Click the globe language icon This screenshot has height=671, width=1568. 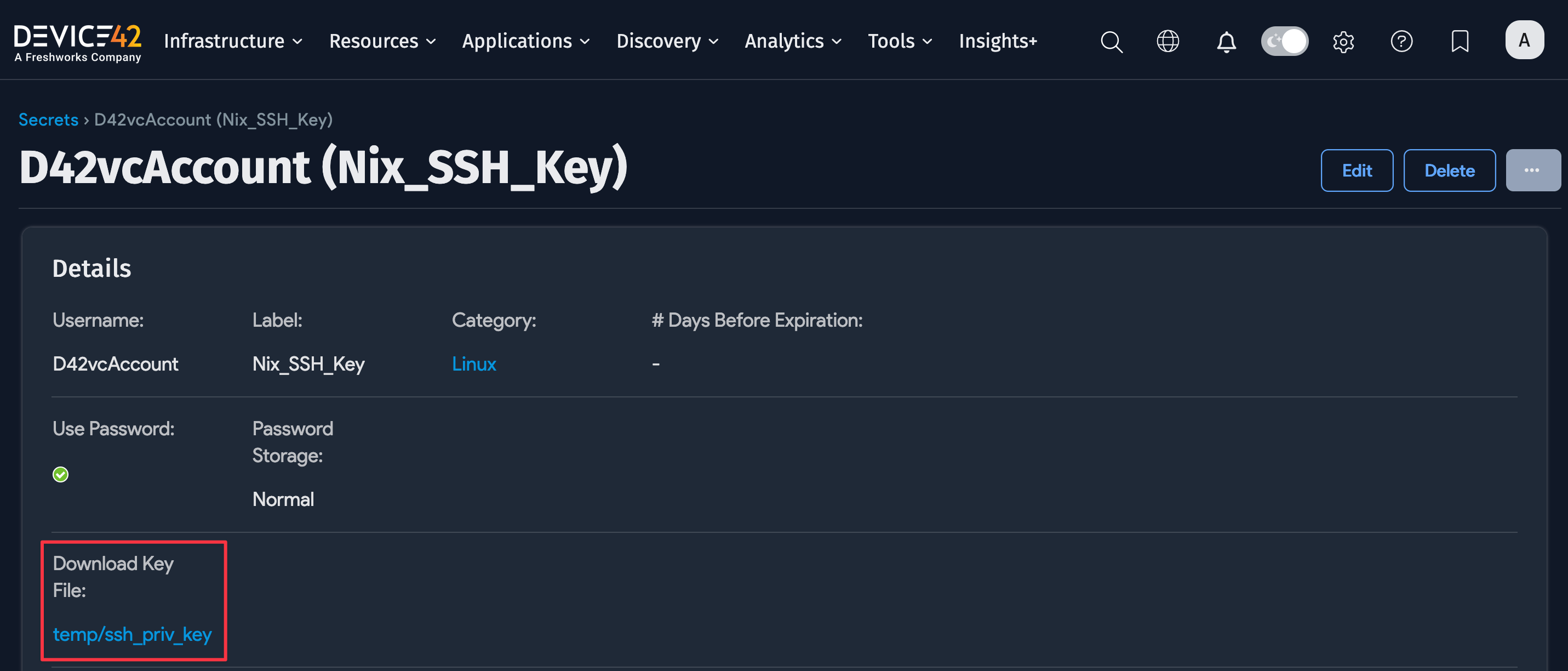1168,42
